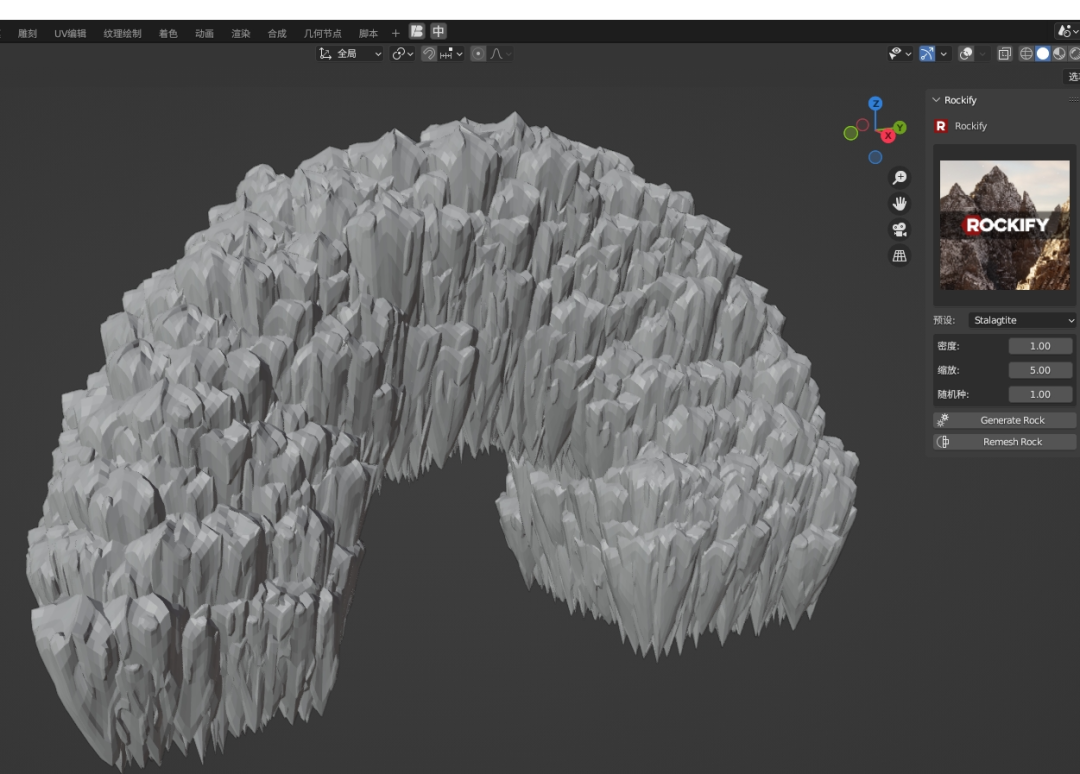Open the 合成 workspace tab
This screenshot has height=774, width=1080.
click(277, 33)
